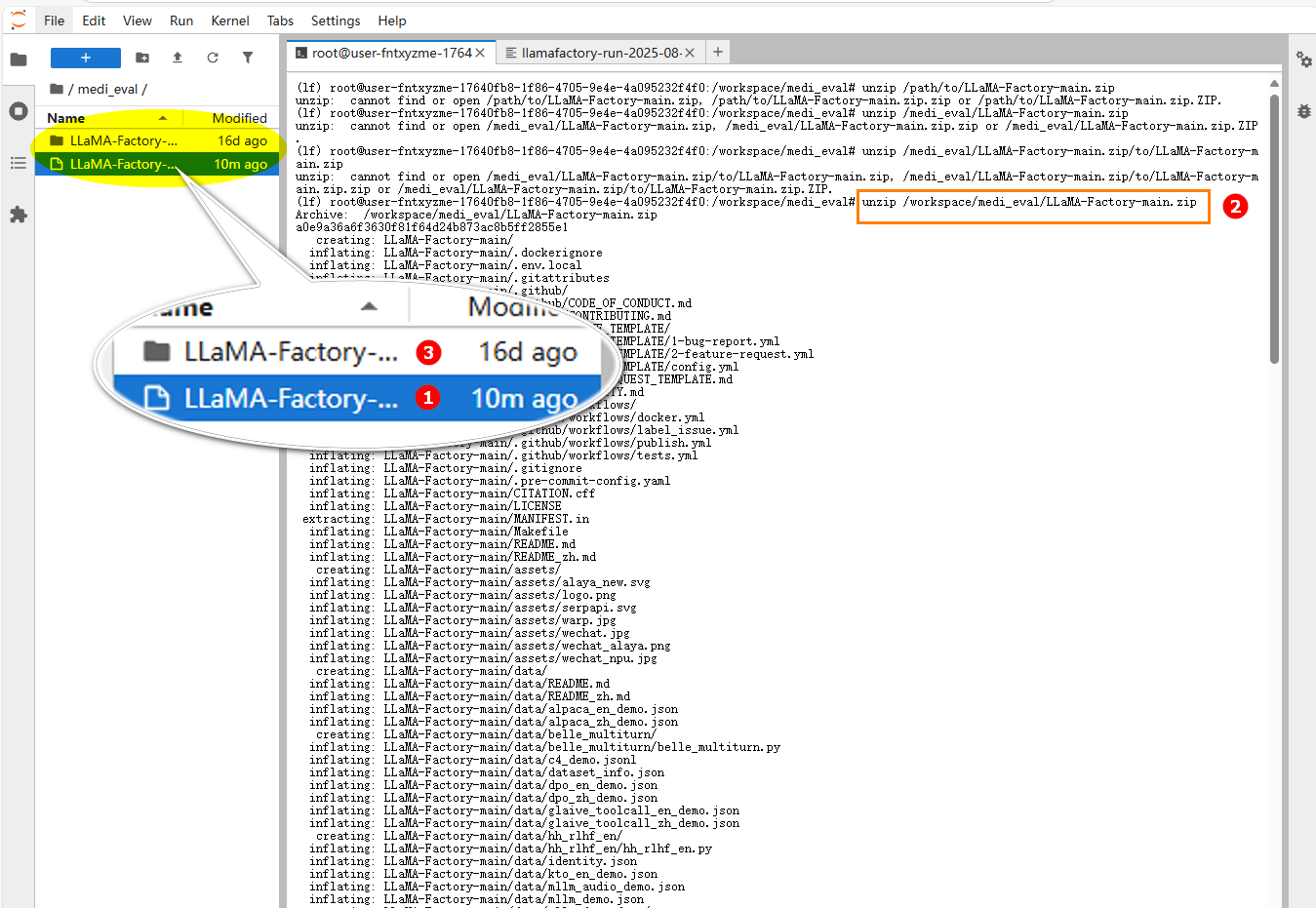Click the Upload Files icon

(178, 58)
